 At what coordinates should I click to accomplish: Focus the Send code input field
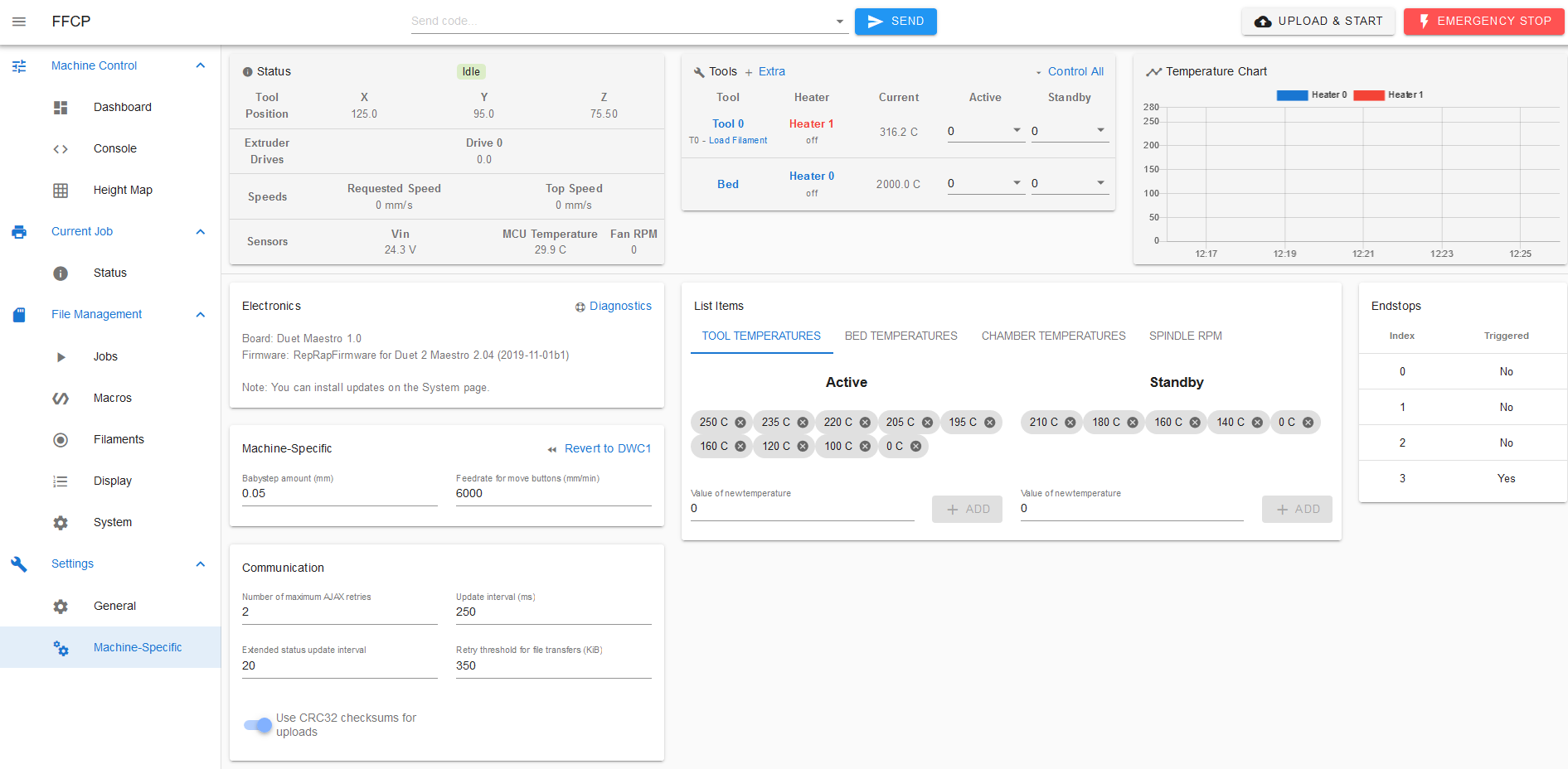tap(622, 22)
